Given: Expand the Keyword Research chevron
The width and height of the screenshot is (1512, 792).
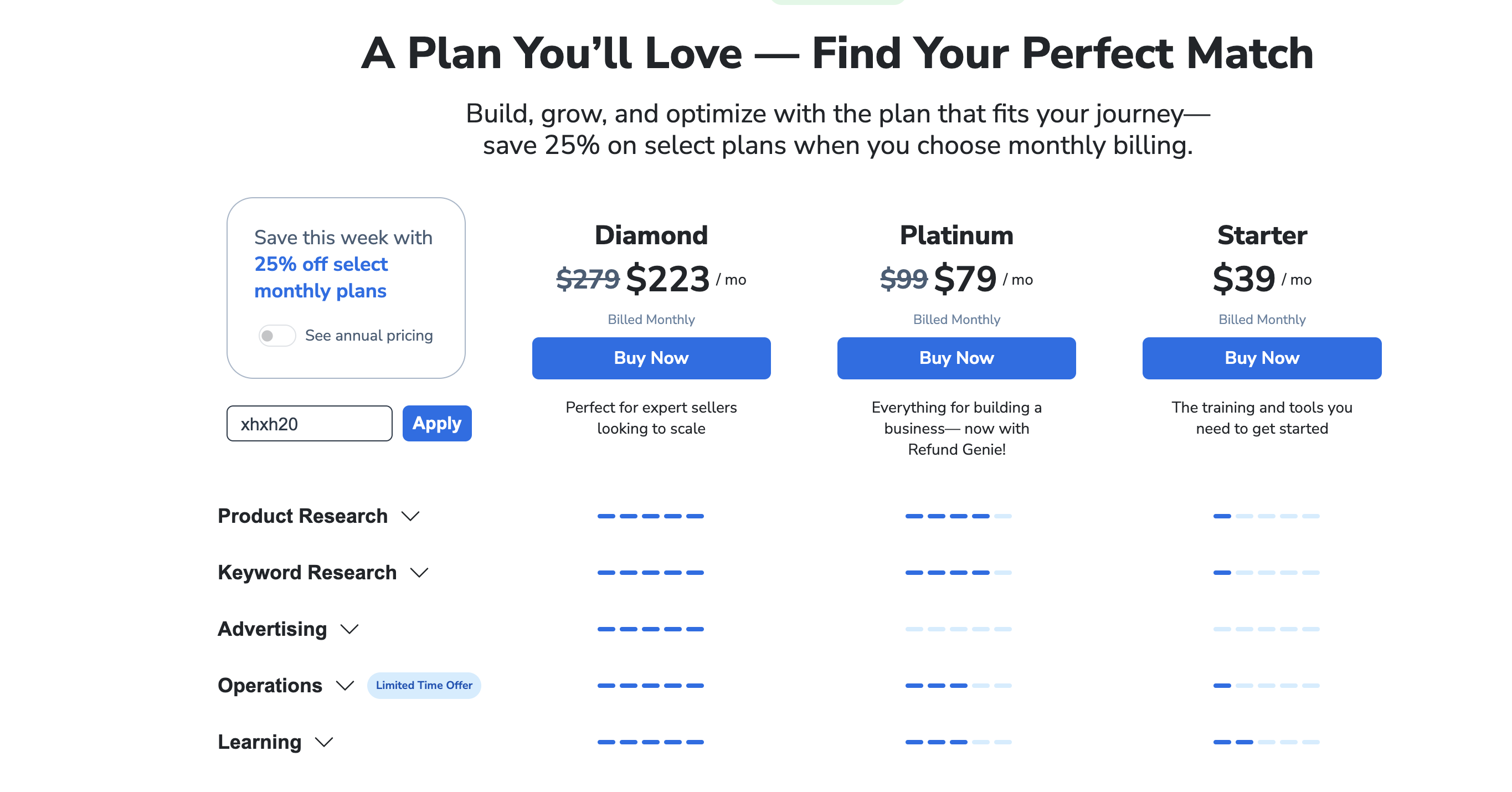Looking at the screenshot, I should click(419, 573).
